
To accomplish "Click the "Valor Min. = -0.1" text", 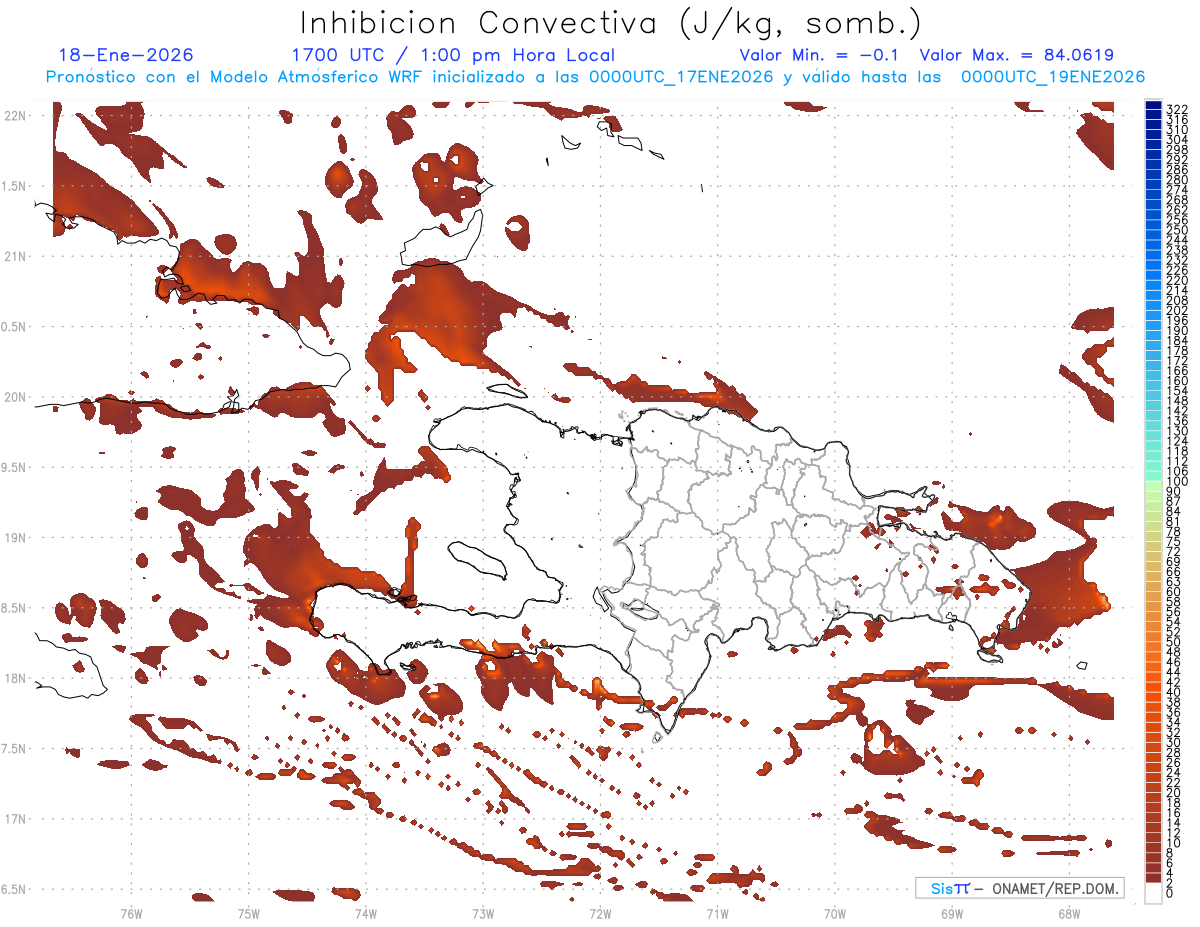I will pos(820,55).
